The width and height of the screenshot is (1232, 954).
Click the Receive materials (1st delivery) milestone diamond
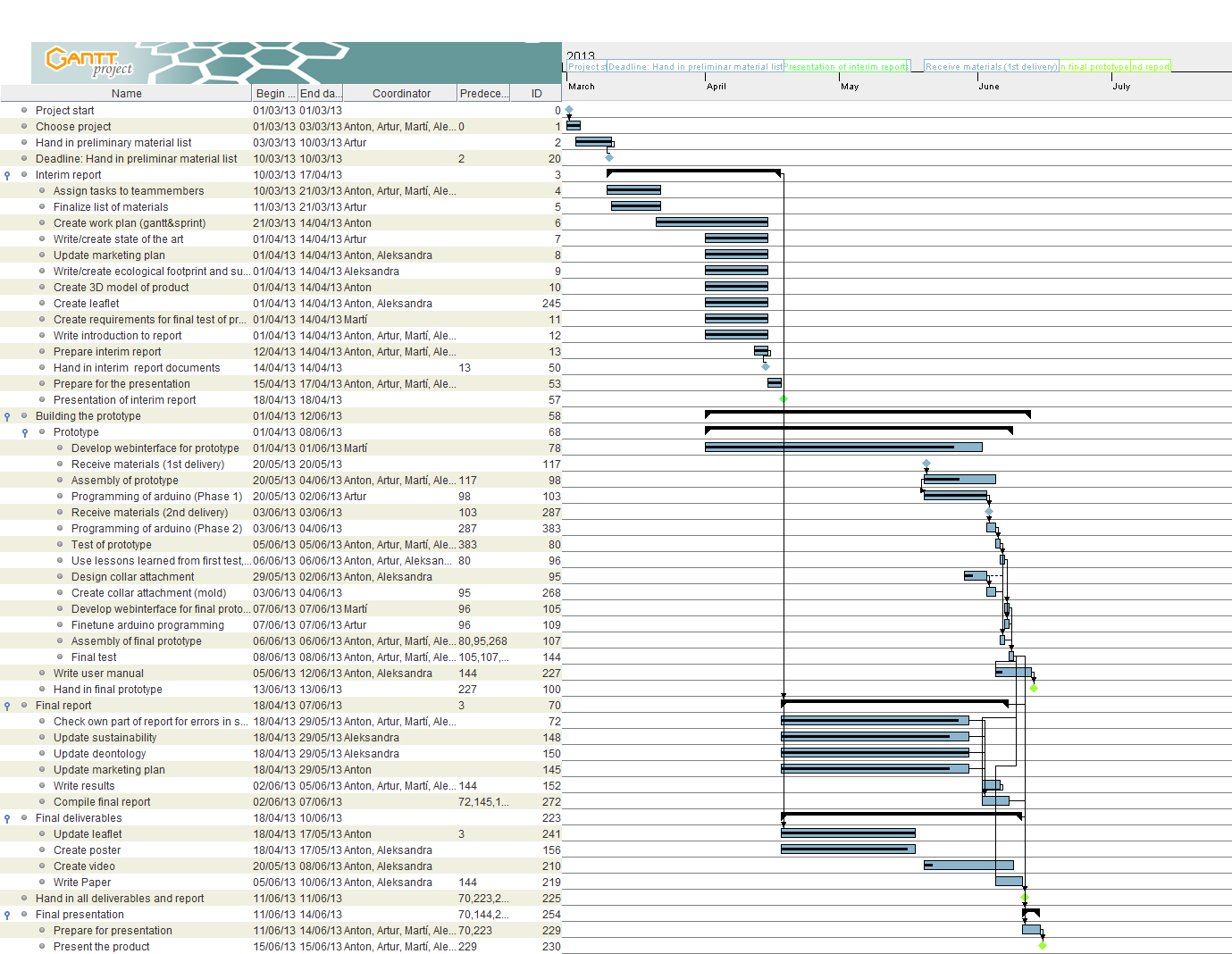tap(926, 464)
